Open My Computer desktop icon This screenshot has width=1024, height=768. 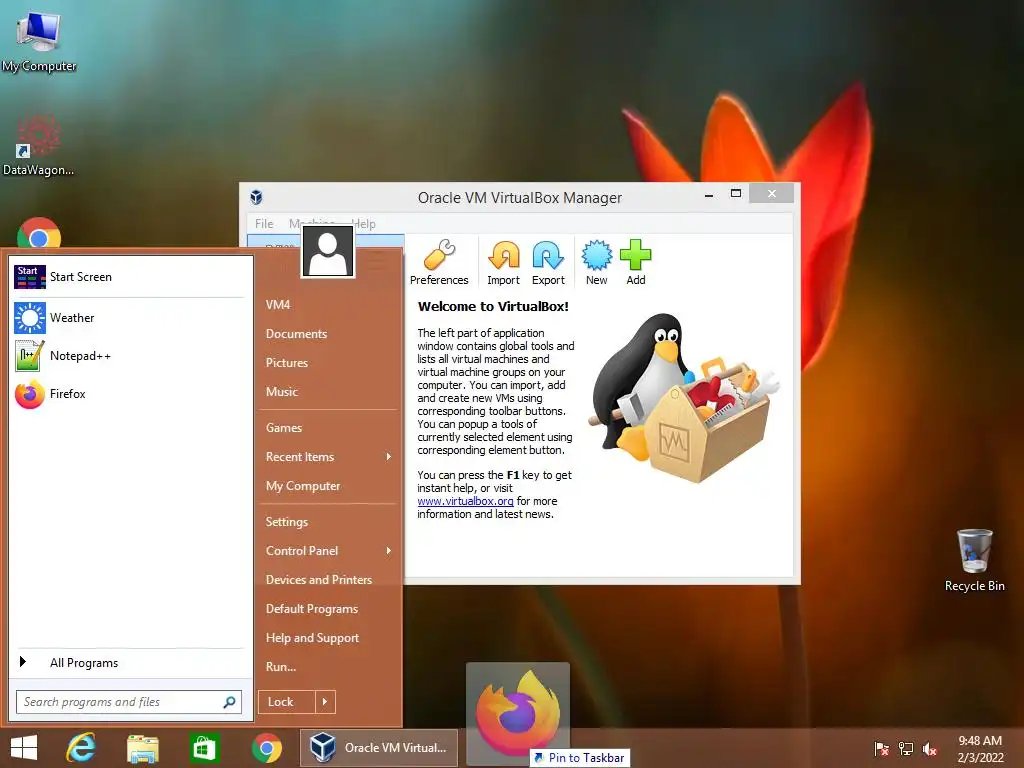tap(39, 40)
